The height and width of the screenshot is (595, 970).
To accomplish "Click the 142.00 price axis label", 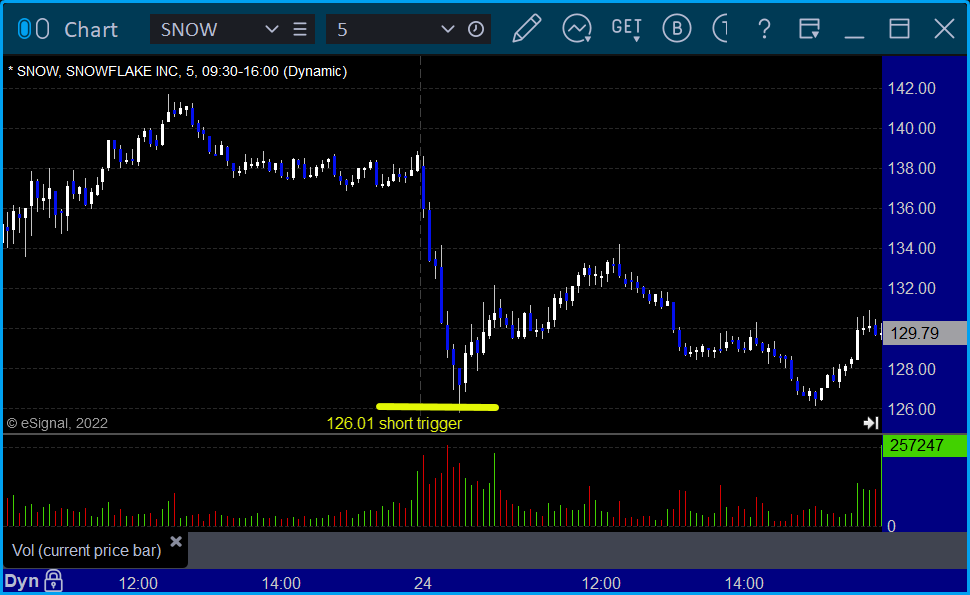I will [x=912, y=88].
